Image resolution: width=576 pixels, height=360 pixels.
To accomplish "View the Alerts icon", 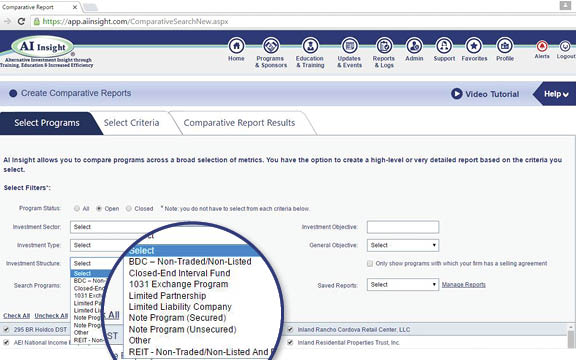I will click(x=542, y=46).
